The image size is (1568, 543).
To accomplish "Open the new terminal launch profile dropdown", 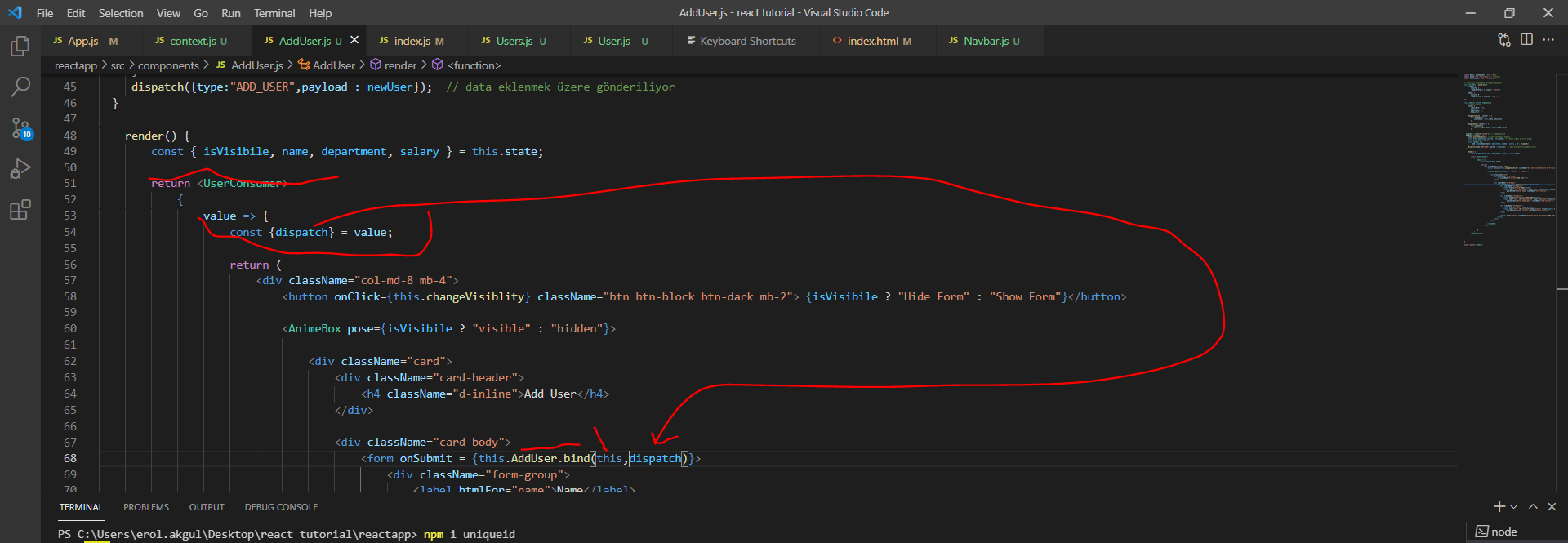I will click(1514, 507).
